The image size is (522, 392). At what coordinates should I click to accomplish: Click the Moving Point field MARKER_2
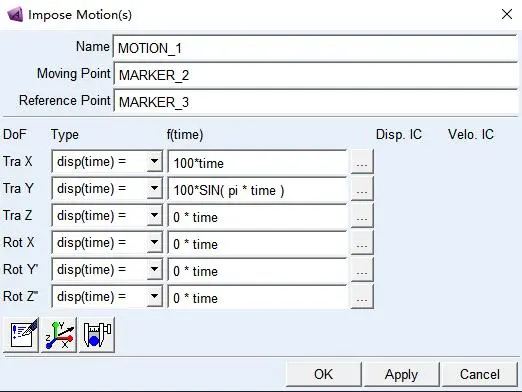[x=315, y=75]
